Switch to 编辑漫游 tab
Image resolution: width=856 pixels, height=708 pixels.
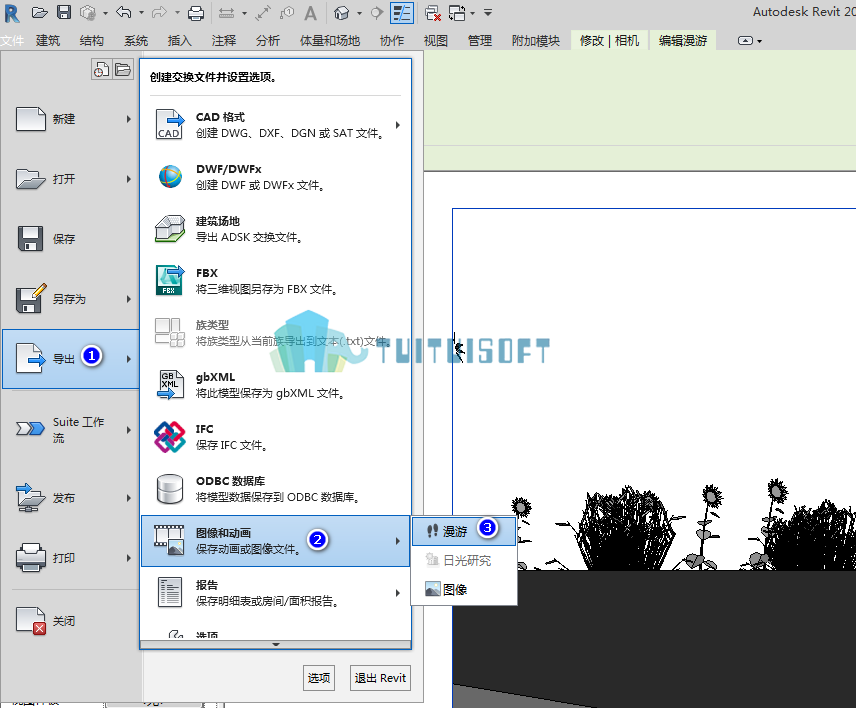tap(683, 40)
